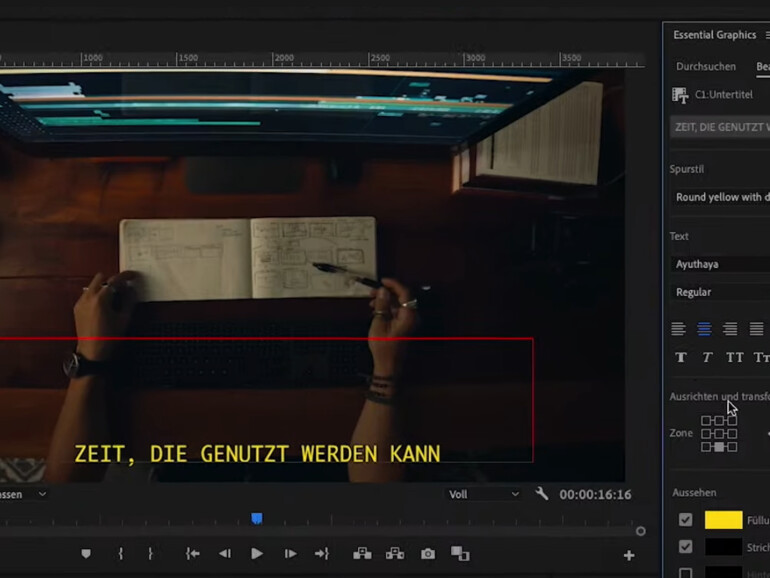
Task: Apply faux bold to the text
Action: click(x=681, y=357)
